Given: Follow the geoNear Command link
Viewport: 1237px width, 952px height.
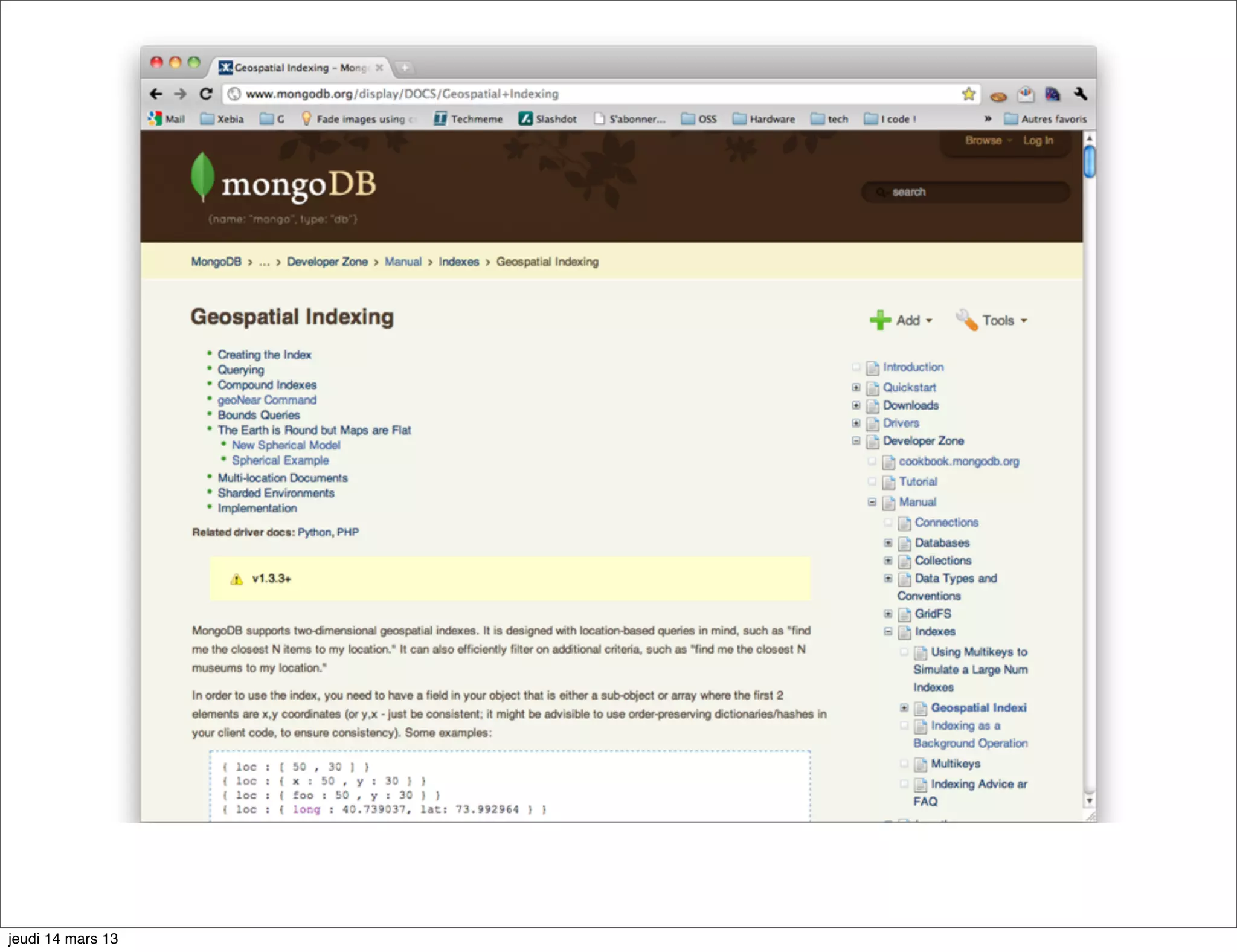Looking at the screenshot, I should click(266, 400).
